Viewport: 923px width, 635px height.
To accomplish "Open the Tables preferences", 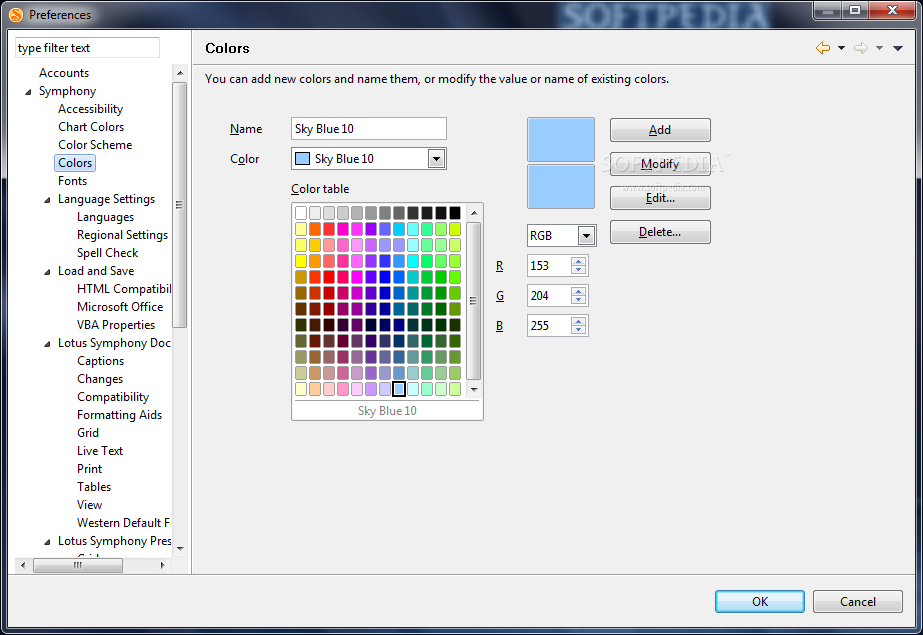I will [x=94, y=487].
